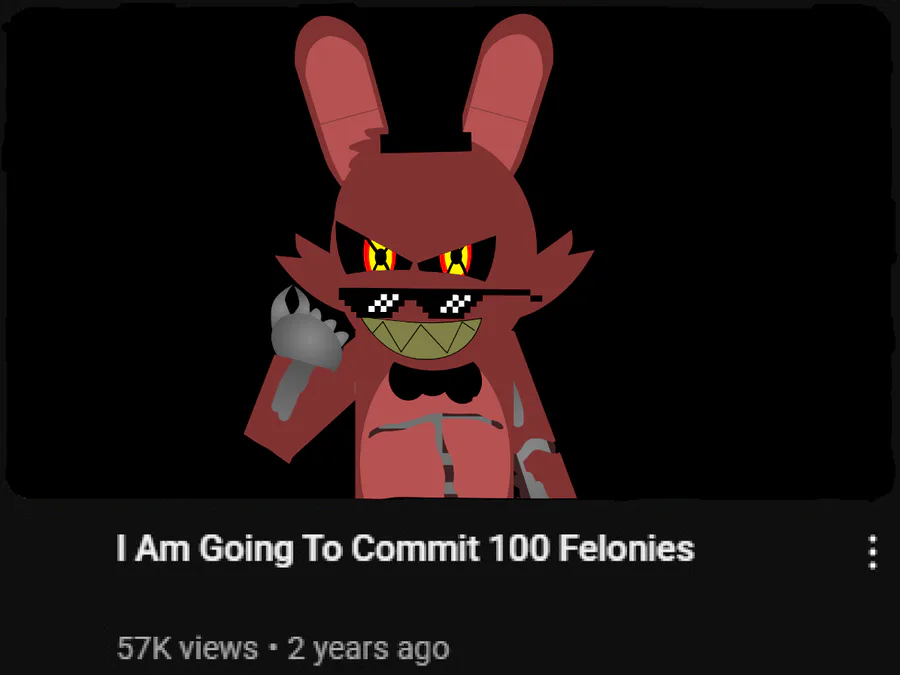Click the 2 years ago upload date

[368, 649]
